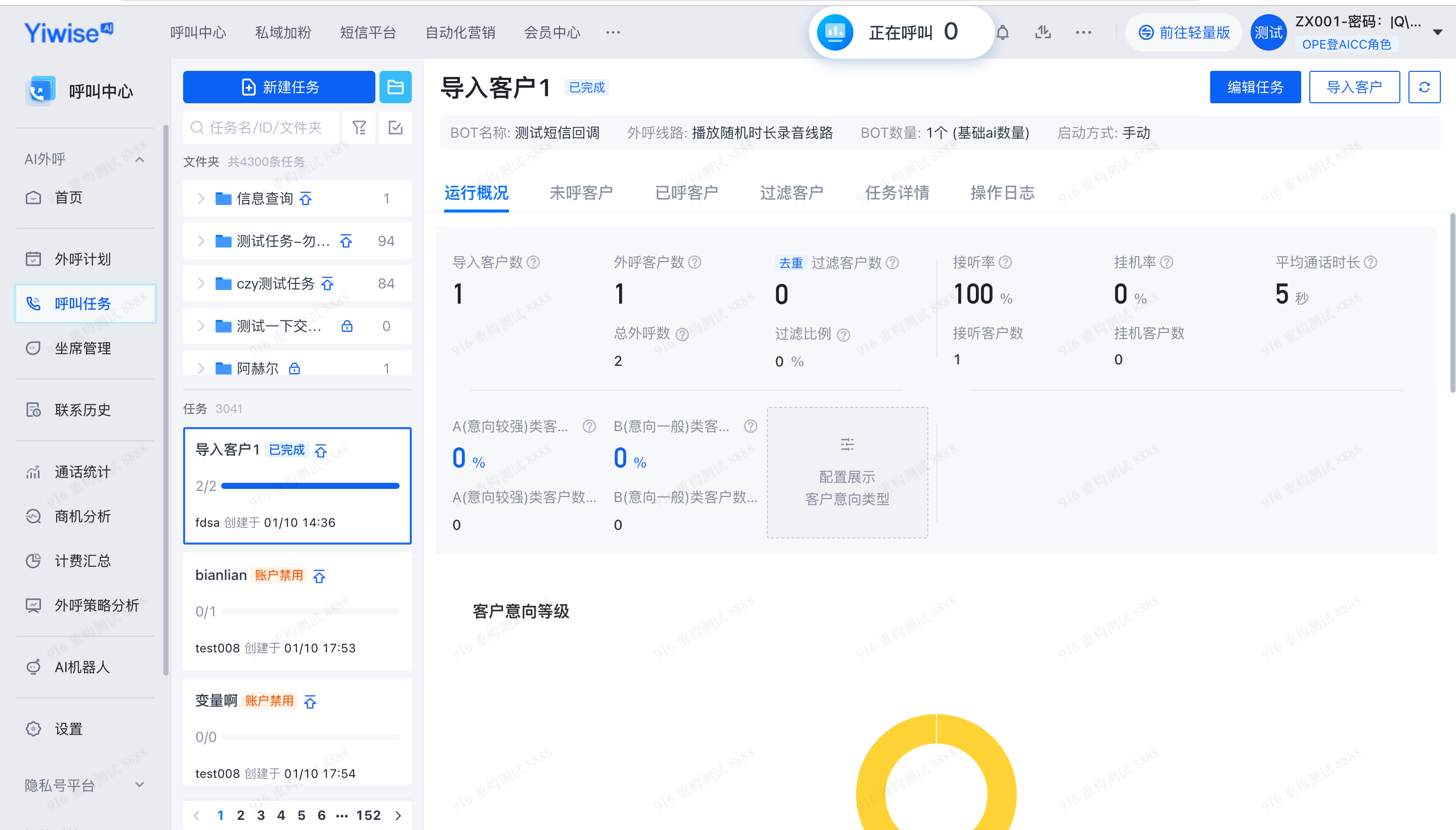Click lock icon on 测试一下交 folder

347,326
